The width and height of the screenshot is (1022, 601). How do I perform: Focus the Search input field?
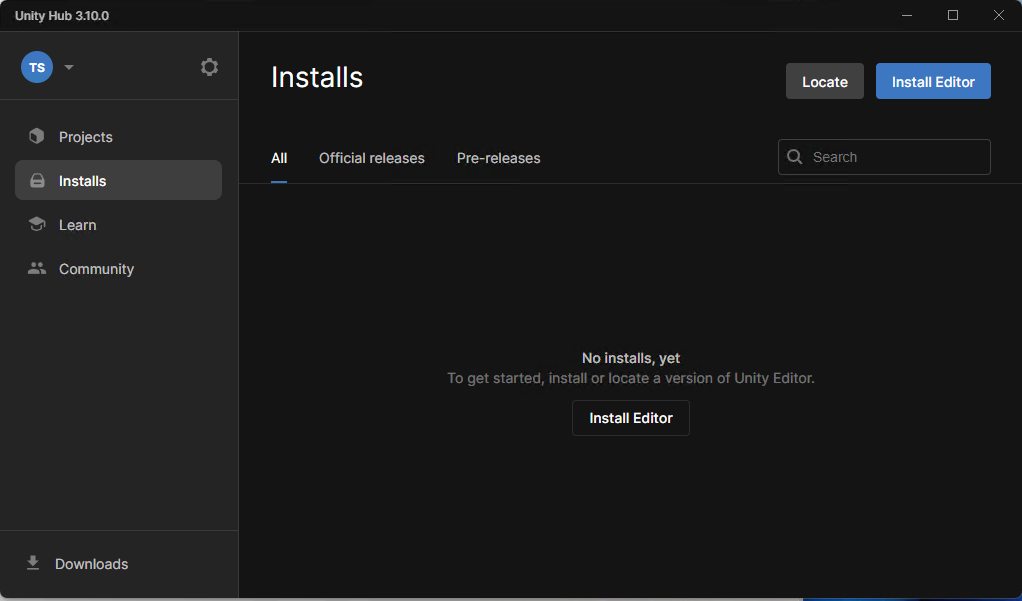pyautogui.click(x=895, y=157)
